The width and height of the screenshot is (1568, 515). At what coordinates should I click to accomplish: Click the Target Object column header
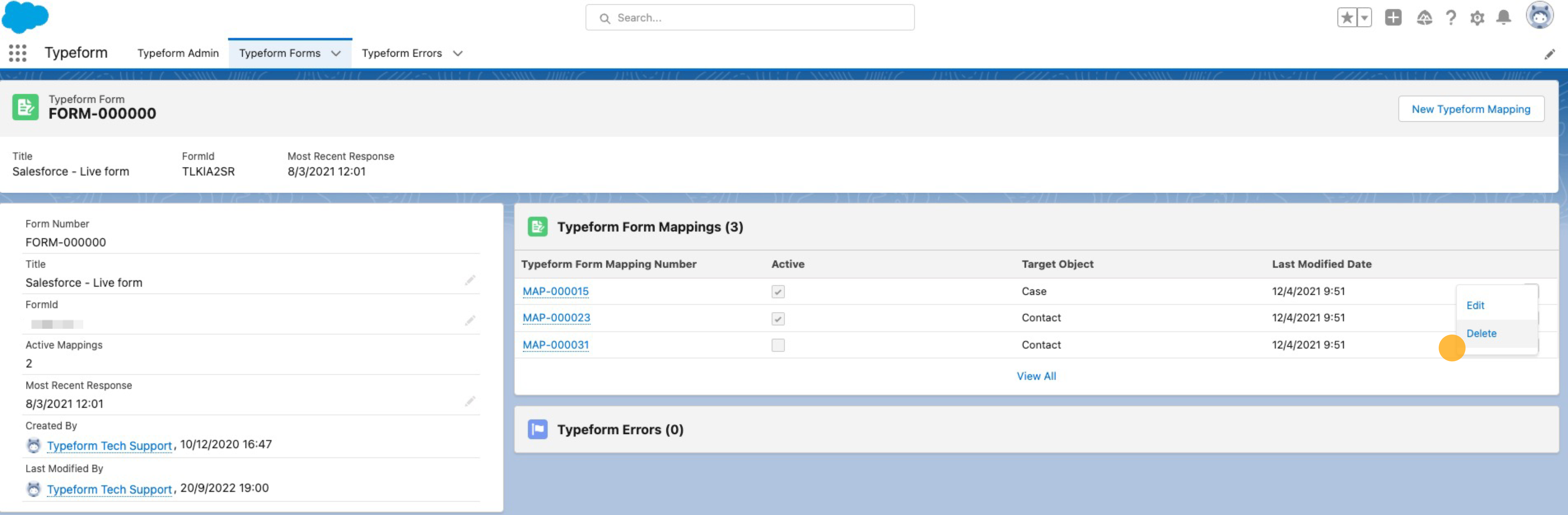pyautogui.click(x=1057, y=264)
